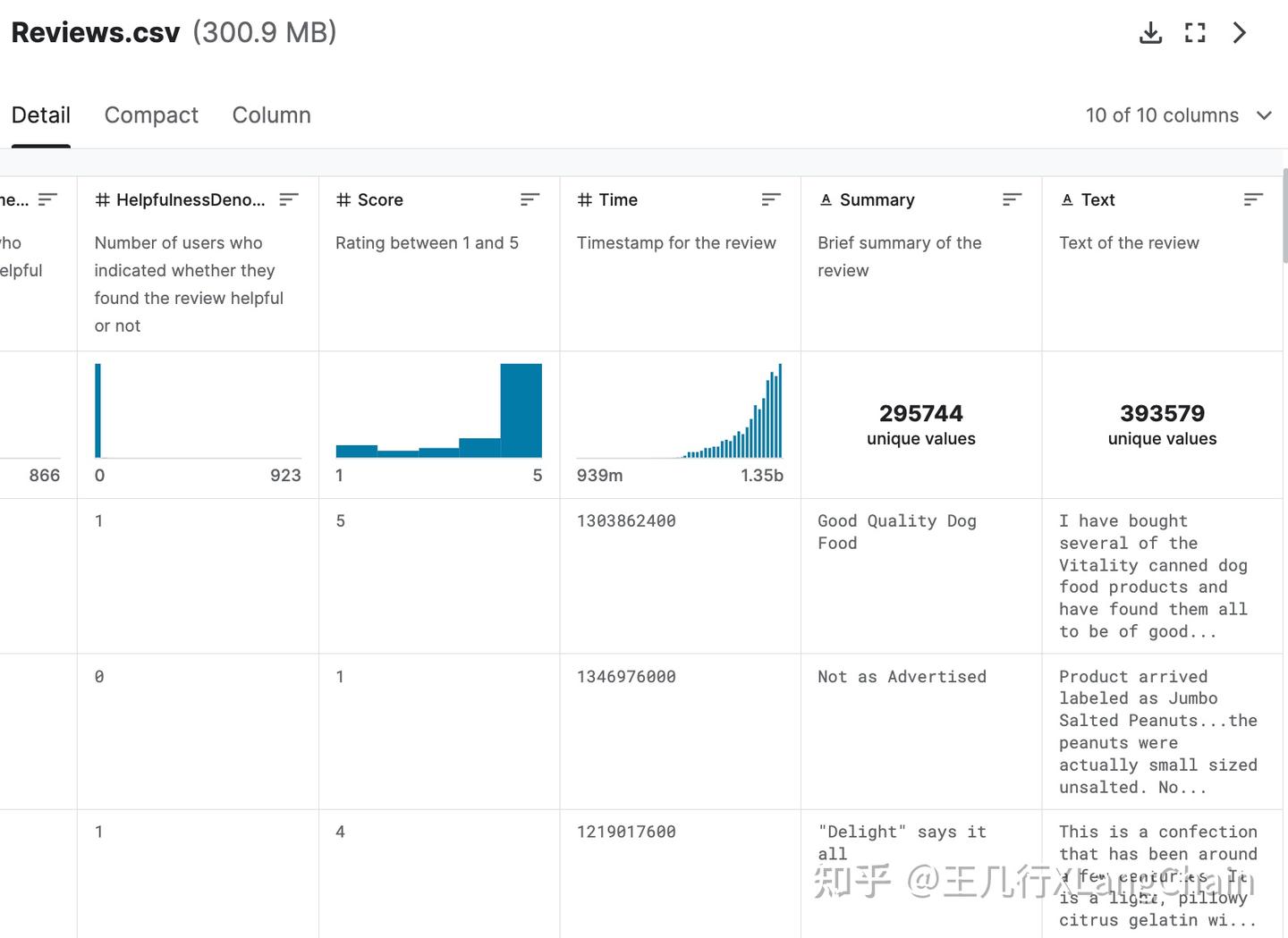This screenshot has height=938, width=1288.
Task: Sort the Summary column
Action: pyautogui.click(x=1012, y=199)
